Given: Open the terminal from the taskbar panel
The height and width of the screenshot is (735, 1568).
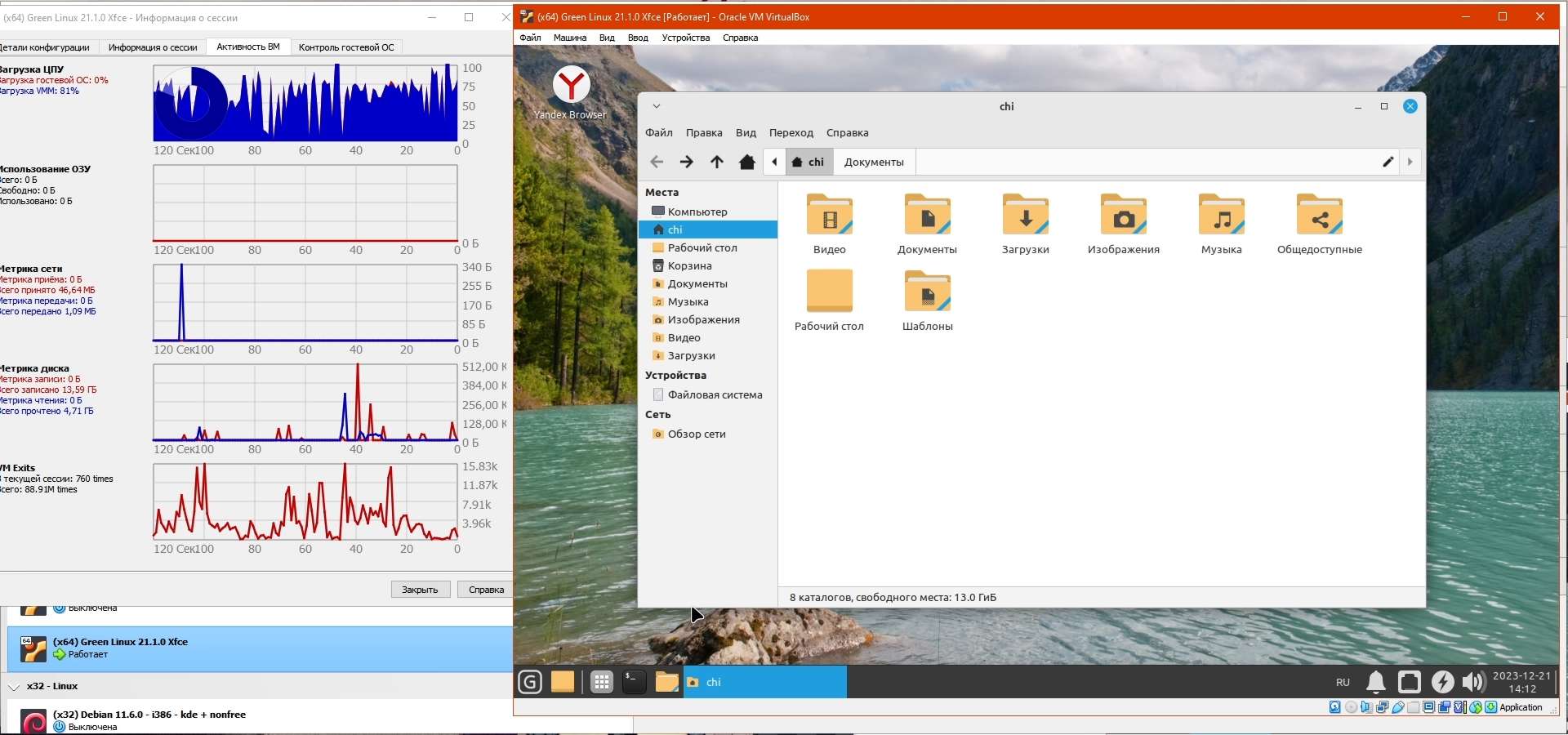Looking at the screenshot, I should pos(634,682).
